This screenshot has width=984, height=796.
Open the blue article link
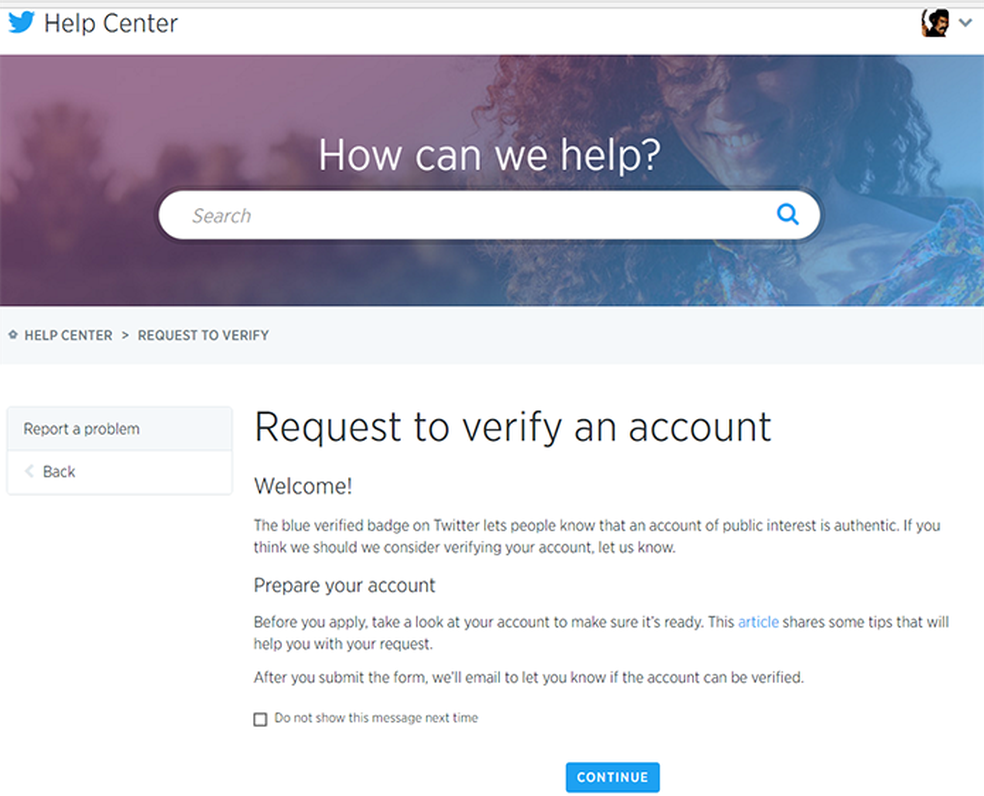[x=758, y=622]
